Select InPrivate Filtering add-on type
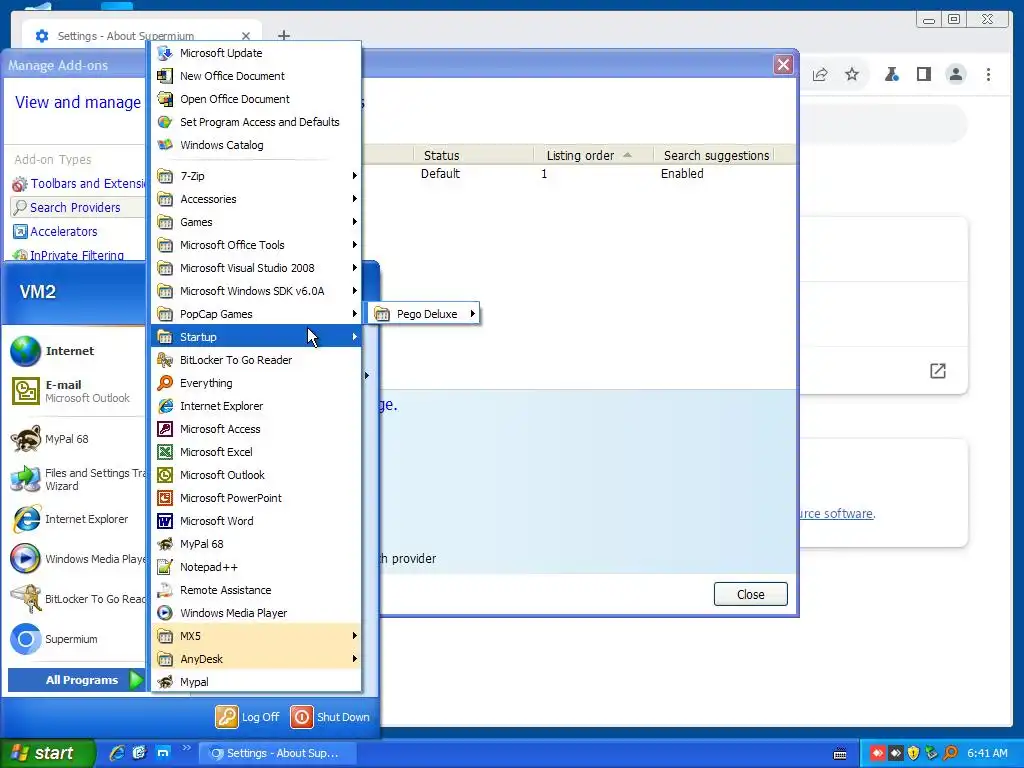Viewport: 1024px width, 768px height. tap(68, 255)
